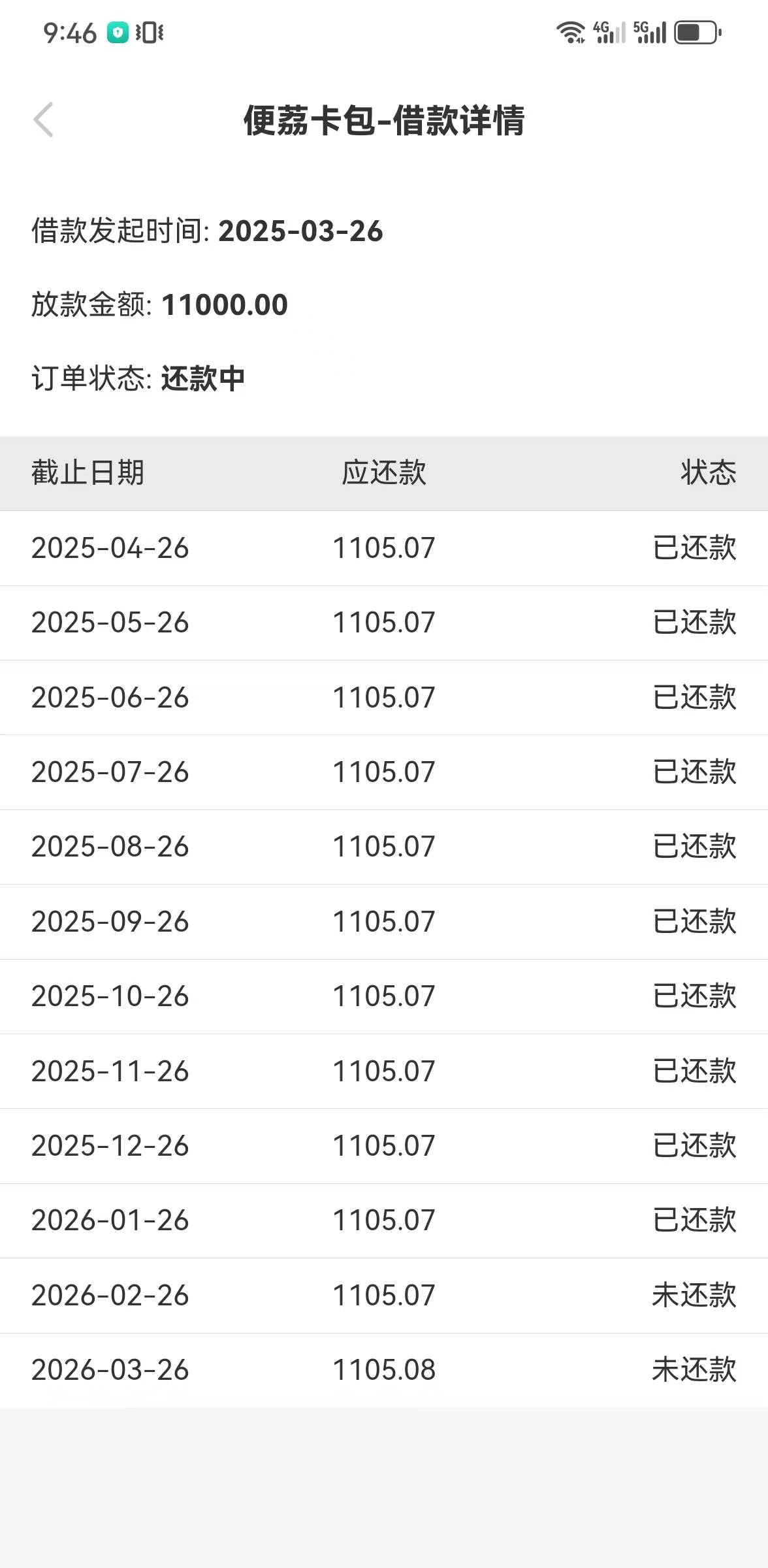The width and height of the screenshot is (768, 1568).
Task: Tap the 1105.08 final payment amount
Action: coord(384,1369)
